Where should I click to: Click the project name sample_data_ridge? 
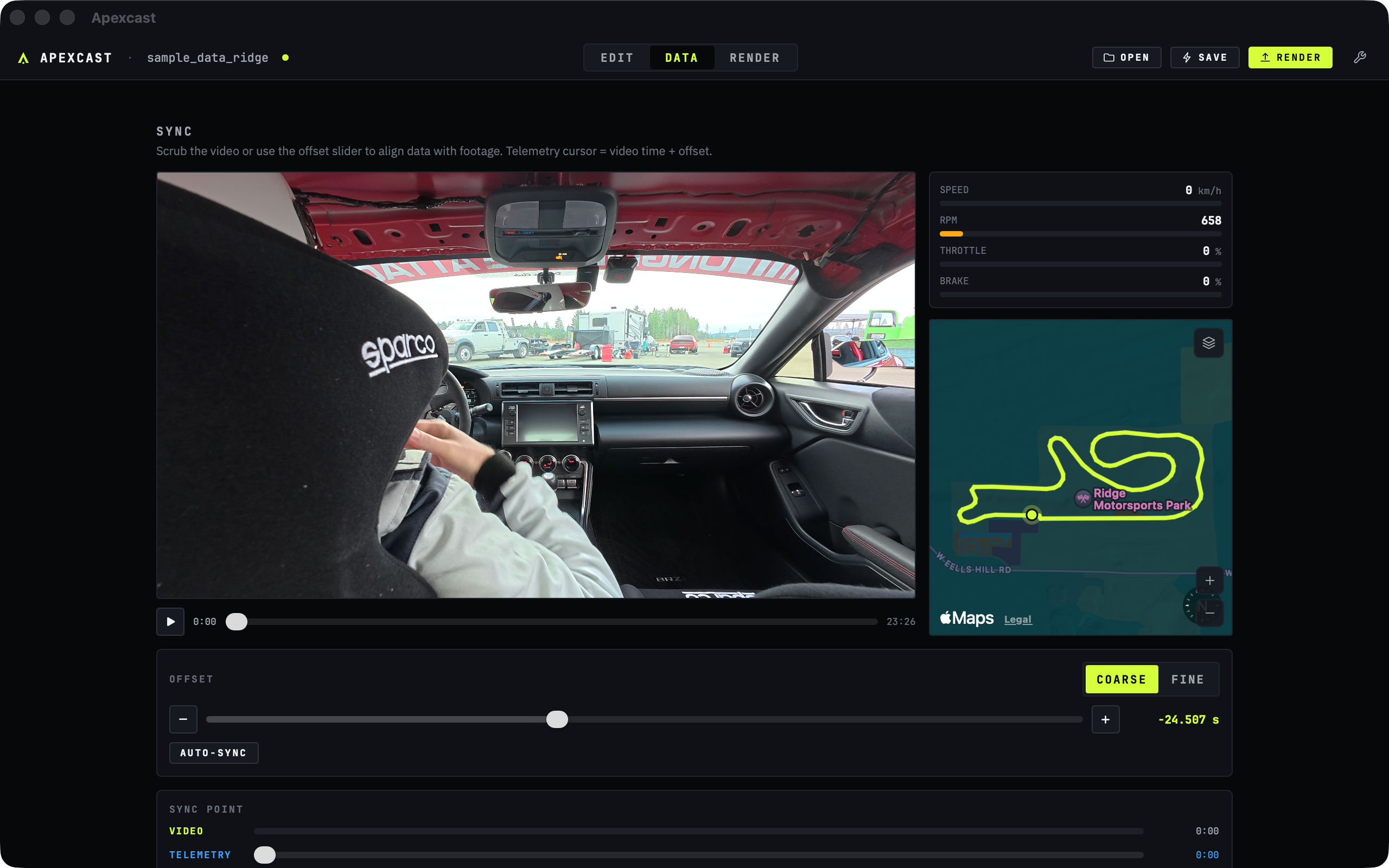coord(208,58)
